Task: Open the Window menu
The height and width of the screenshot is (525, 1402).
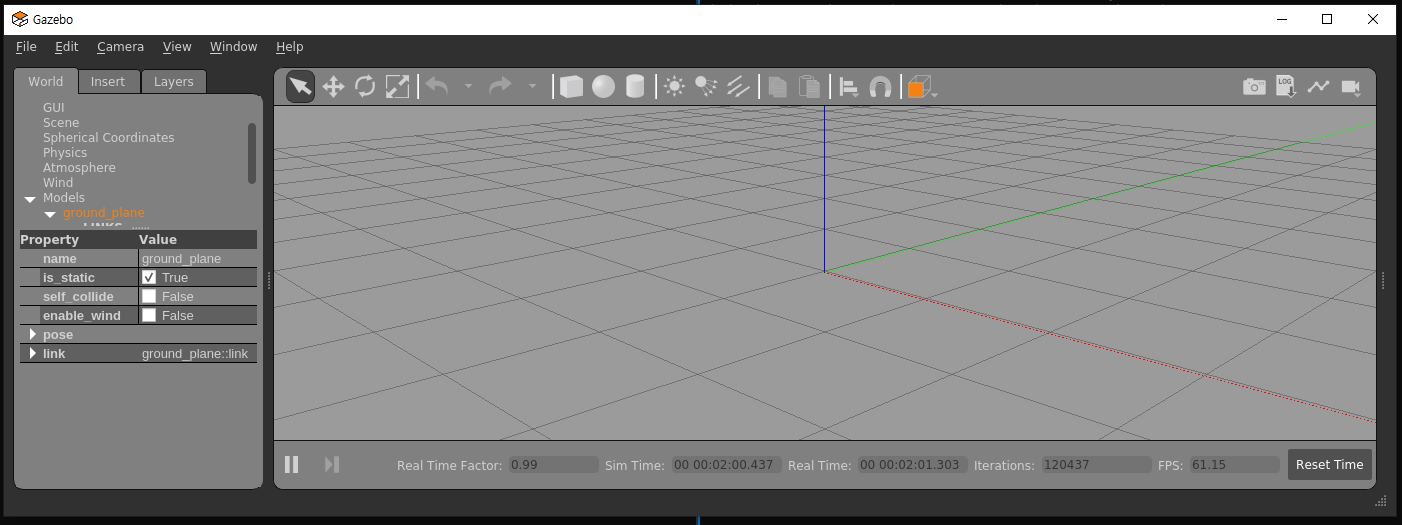Action: tap(233, 47)
